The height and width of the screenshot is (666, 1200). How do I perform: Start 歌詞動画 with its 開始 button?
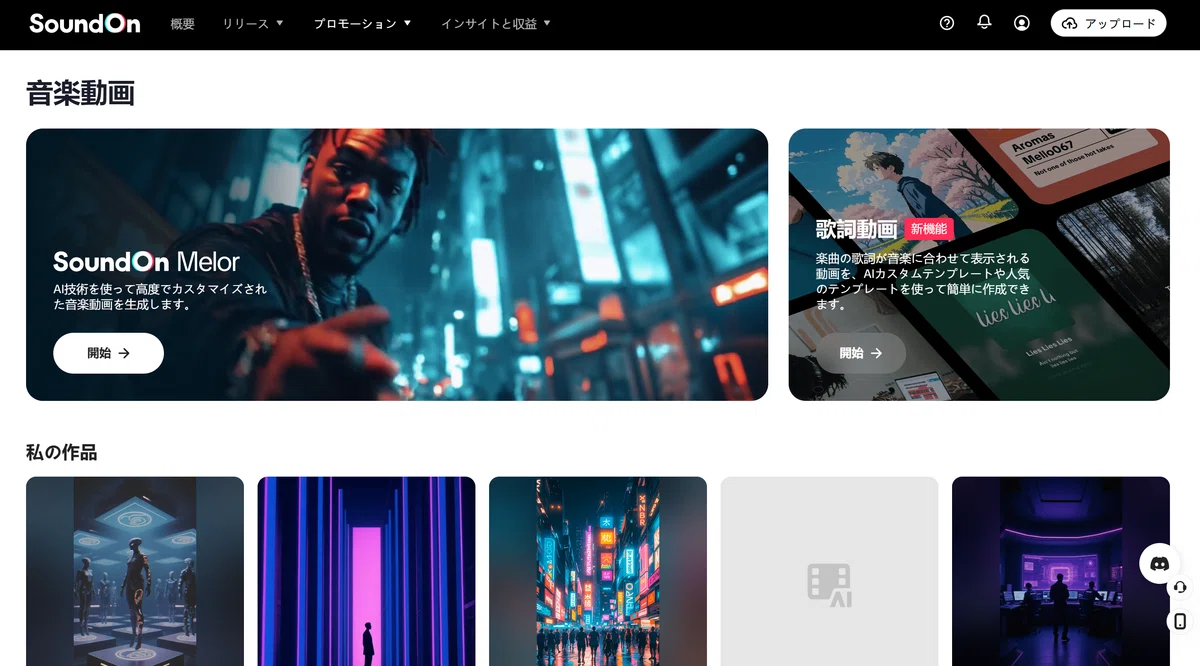tap(861, 353)
